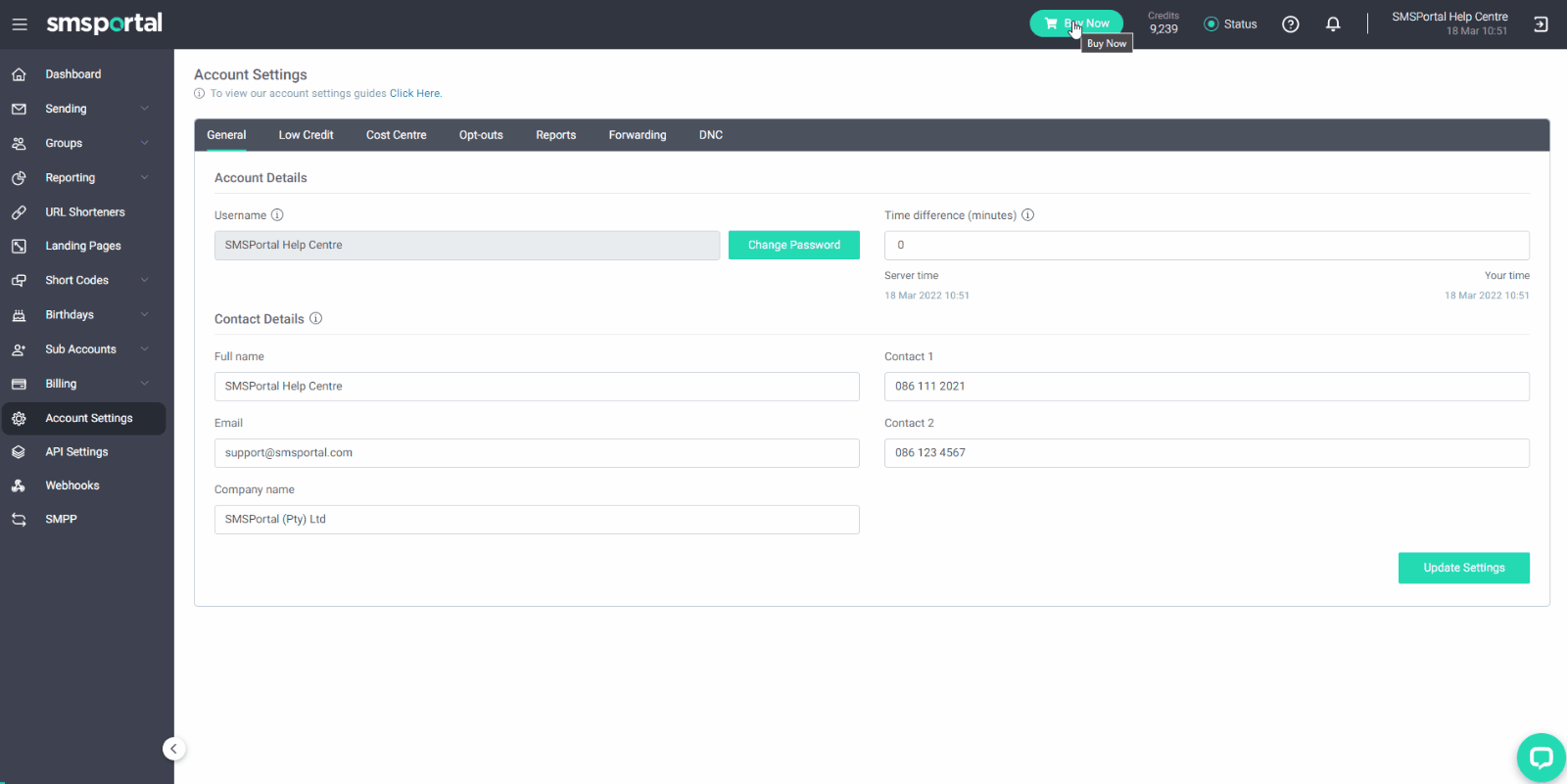Click the Change Password button

tap(794, 245)
